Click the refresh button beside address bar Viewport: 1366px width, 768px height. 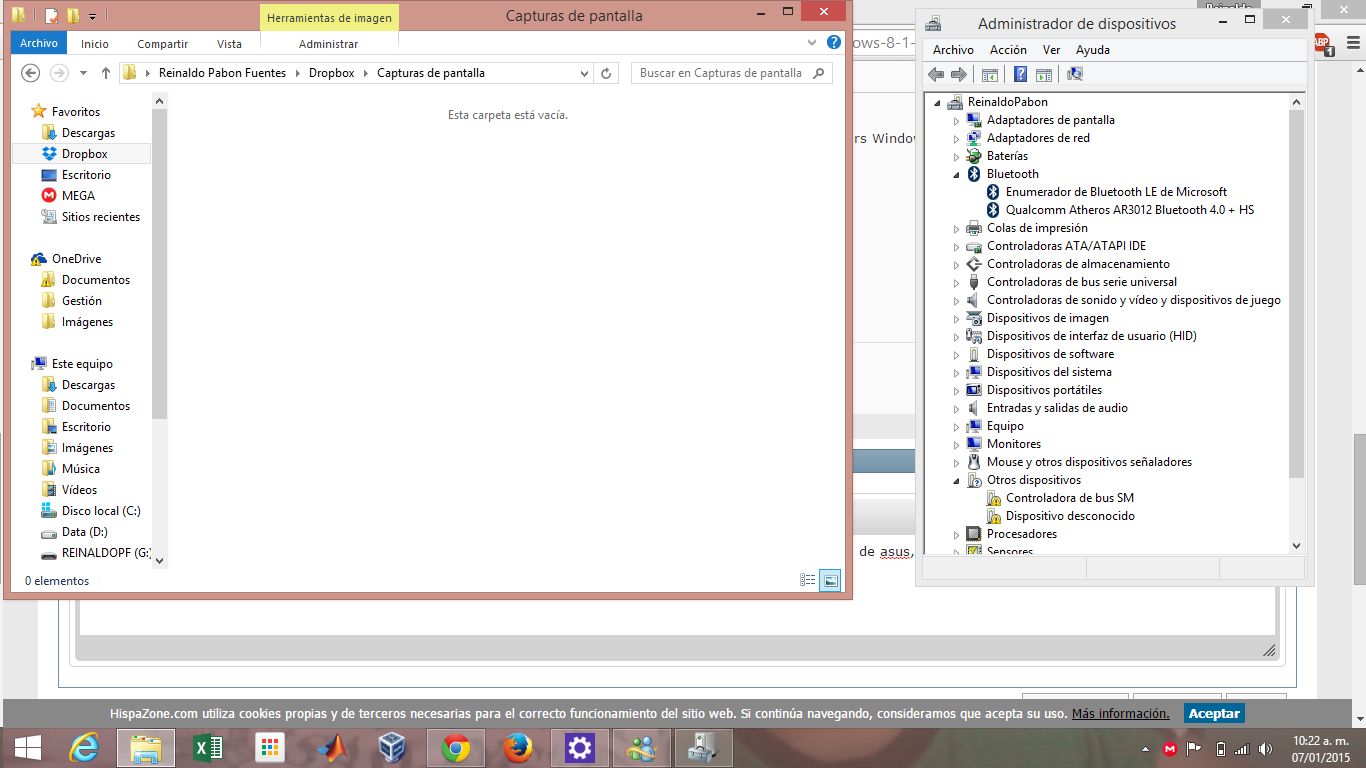tap(606, 73)
